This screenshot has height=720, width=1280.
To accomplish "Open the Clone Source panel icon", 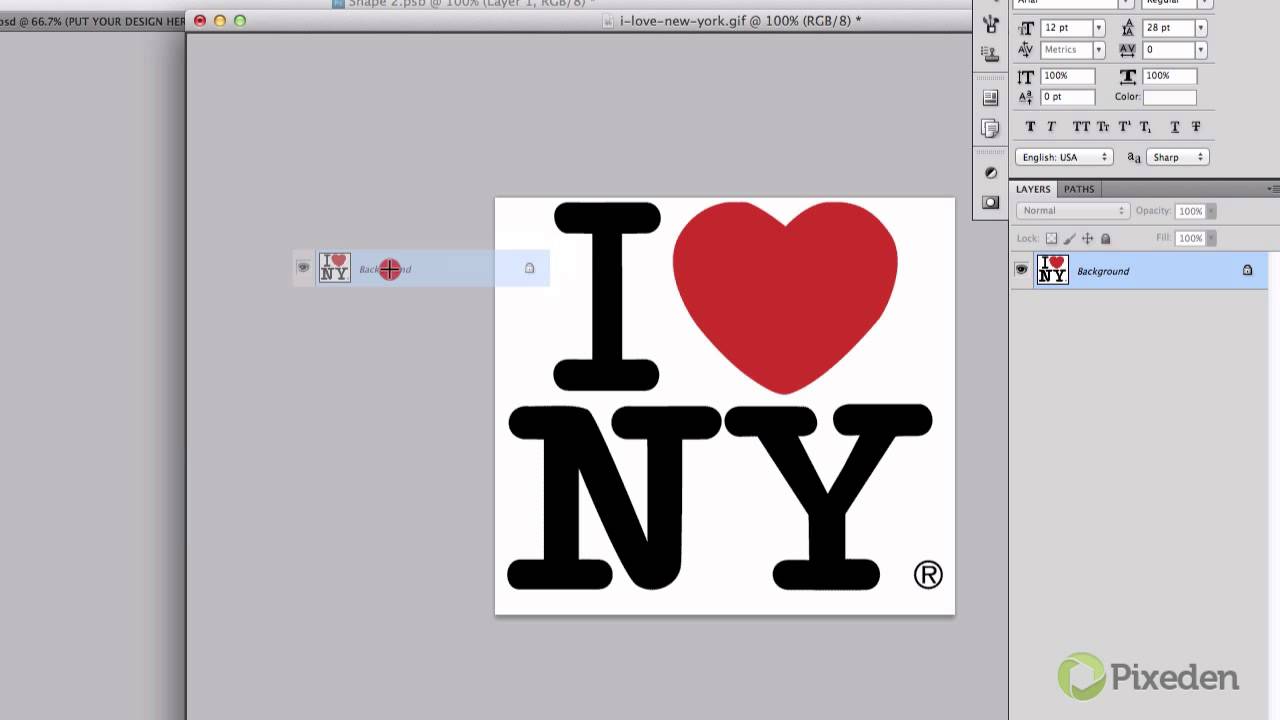I will 991,53.
